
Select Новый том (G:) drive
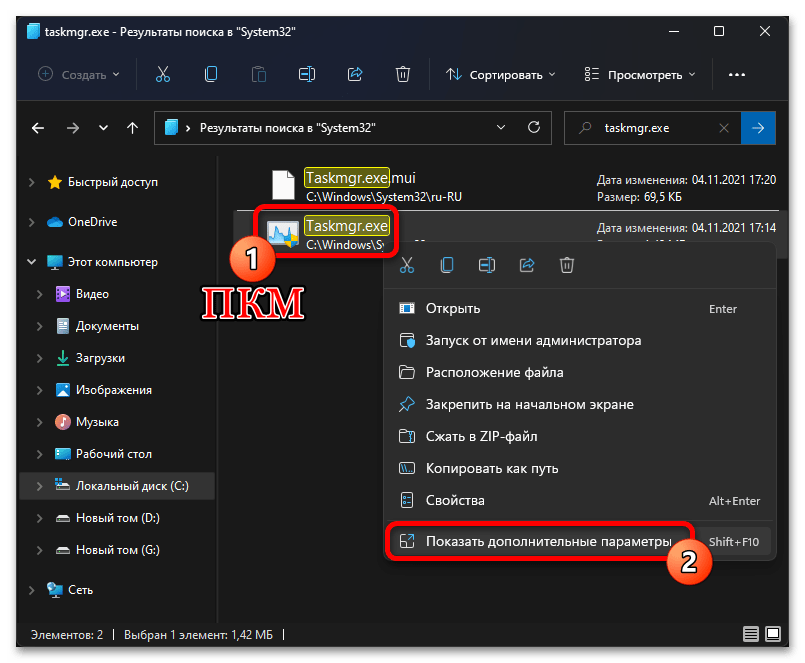[118, 550]
